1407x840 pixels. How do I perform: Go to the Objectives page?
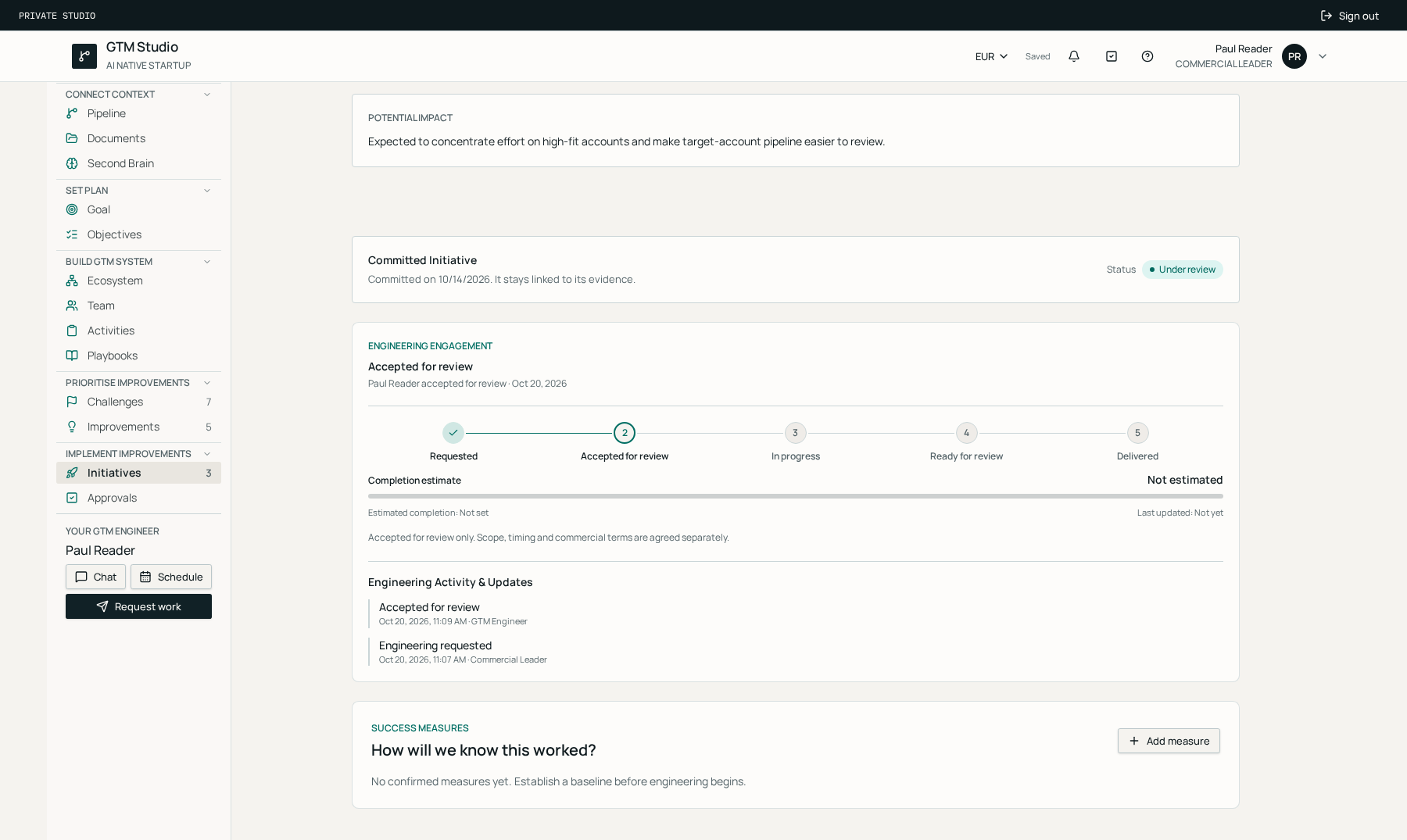[138, 234]
